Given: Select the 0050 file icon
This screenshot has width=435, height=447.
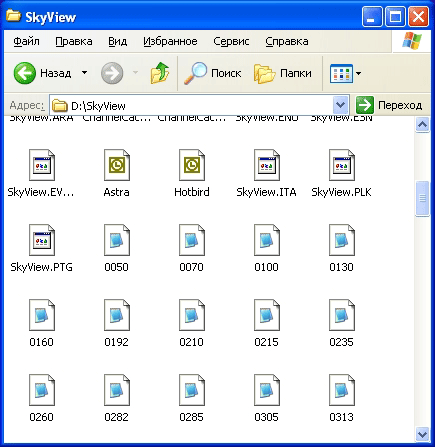Looking at the screenshot, I should [117, 240].
